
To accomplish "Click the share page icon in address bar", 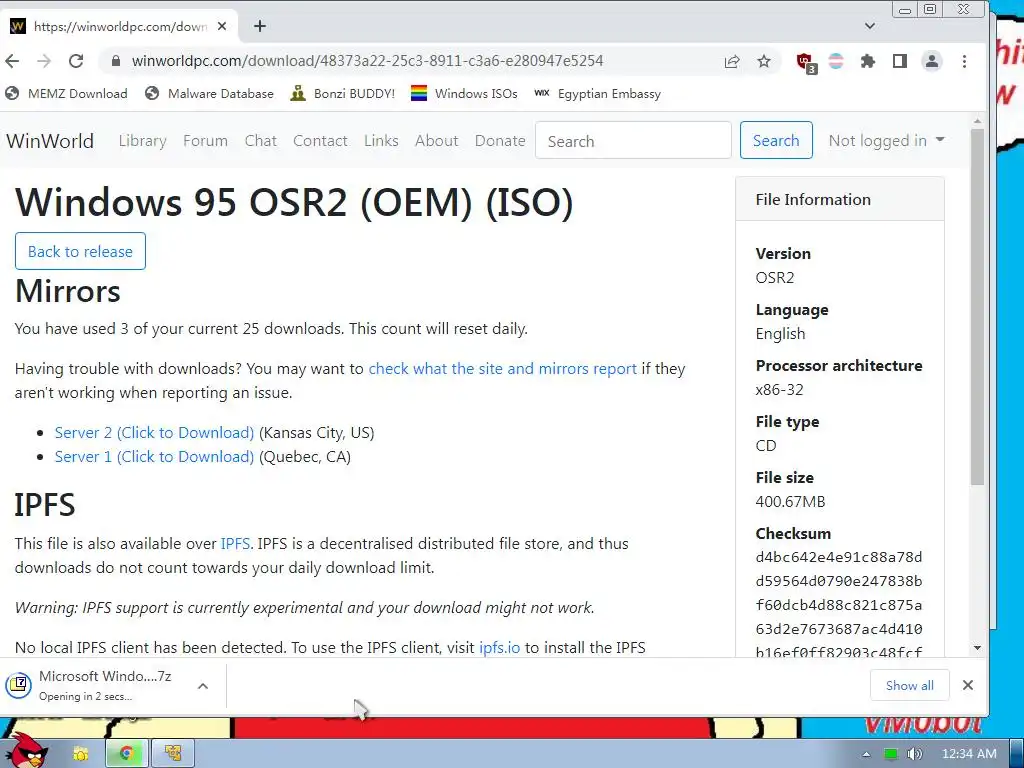I will 731,61.
